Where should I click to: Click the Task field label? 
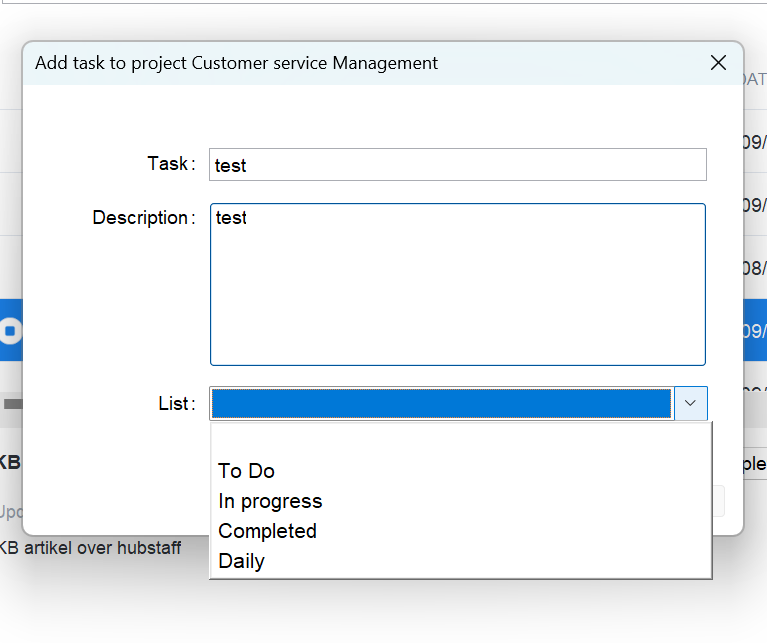[x=170, y=164]
